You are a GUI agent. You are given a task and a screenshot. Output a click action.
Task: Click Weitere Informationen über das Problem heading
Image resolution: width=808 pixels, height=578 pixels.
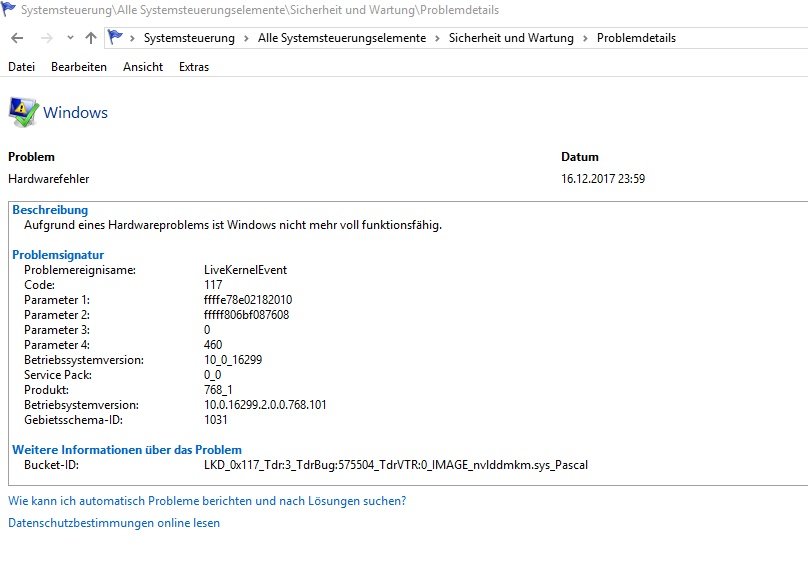[127, 450]
